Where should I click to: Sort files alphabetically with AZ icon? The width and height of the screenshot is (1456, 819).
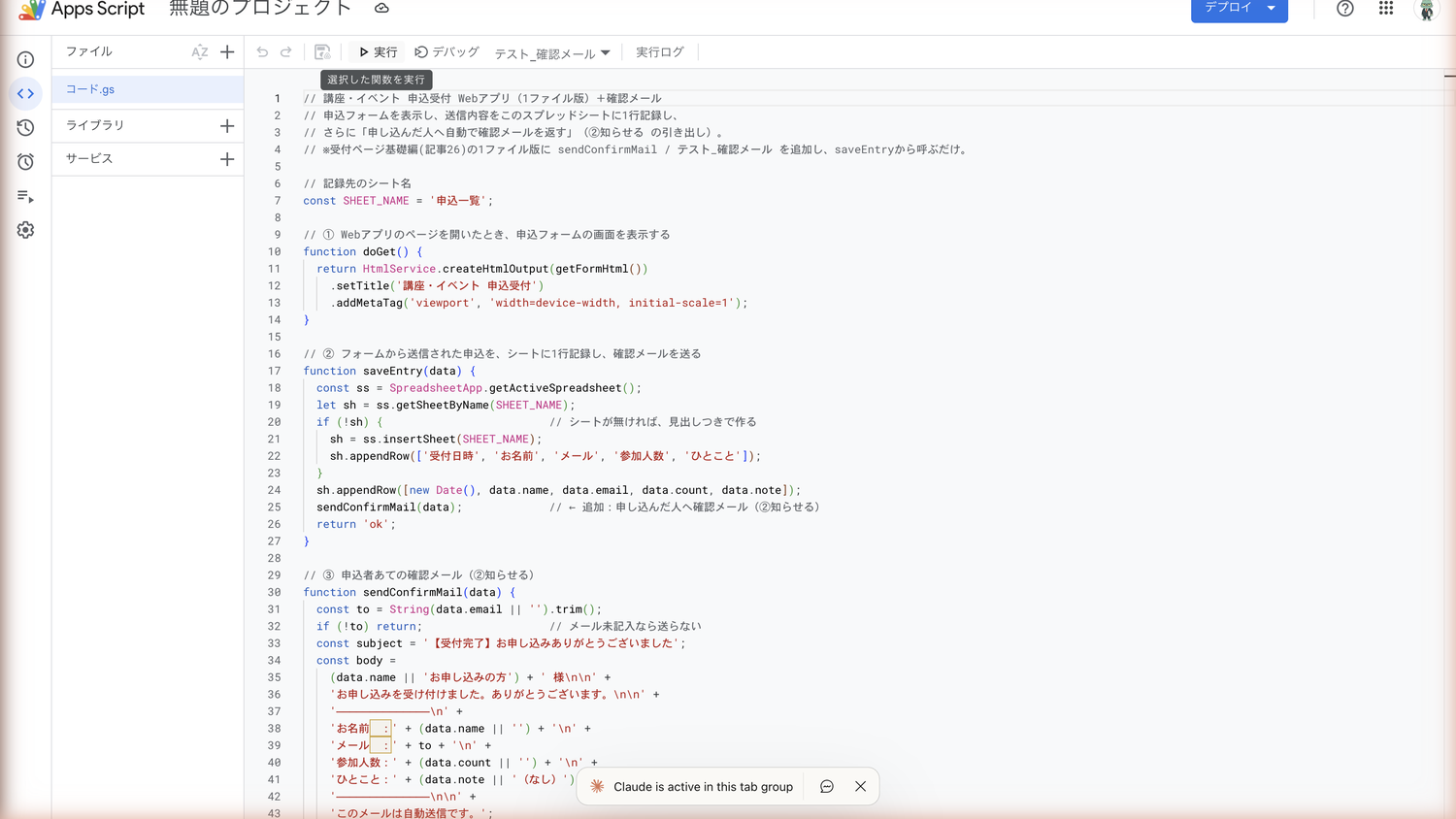click(x=199, y=52)
